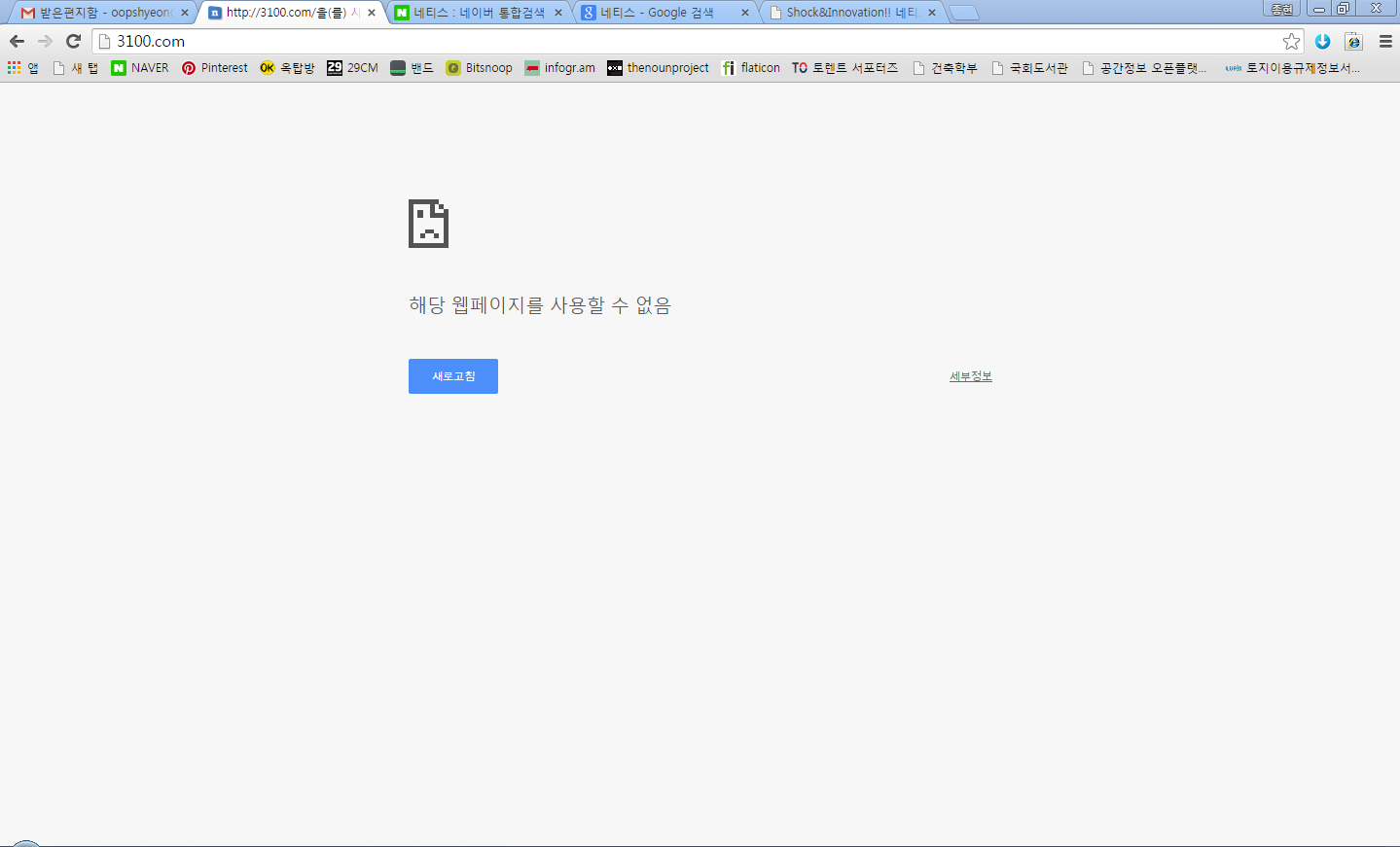Open the Apps grid shortcut

[x=22, y=68]
